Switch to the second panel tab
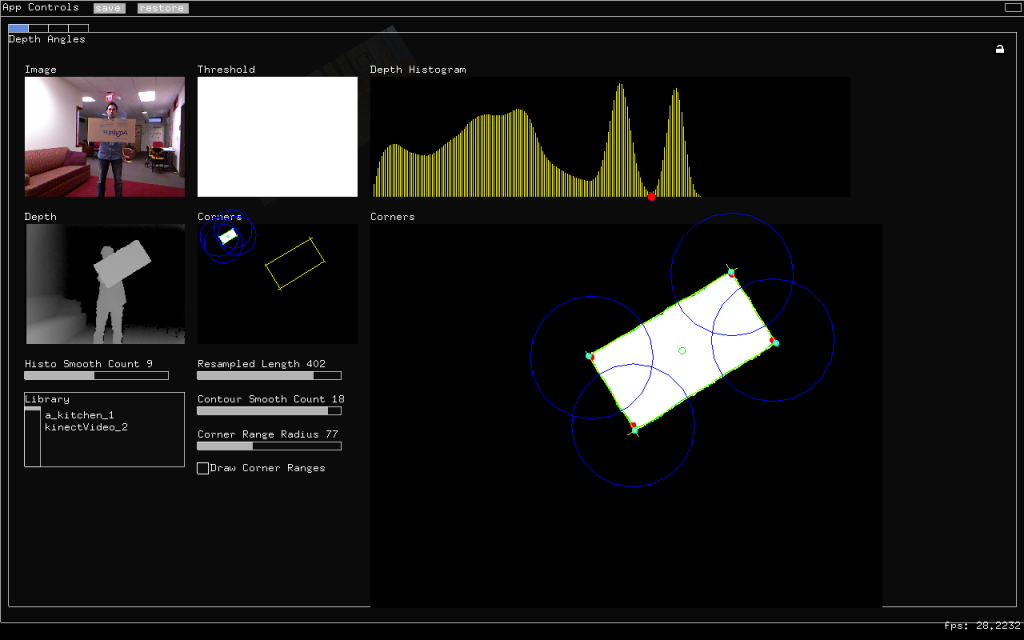 tap(39, 28)
